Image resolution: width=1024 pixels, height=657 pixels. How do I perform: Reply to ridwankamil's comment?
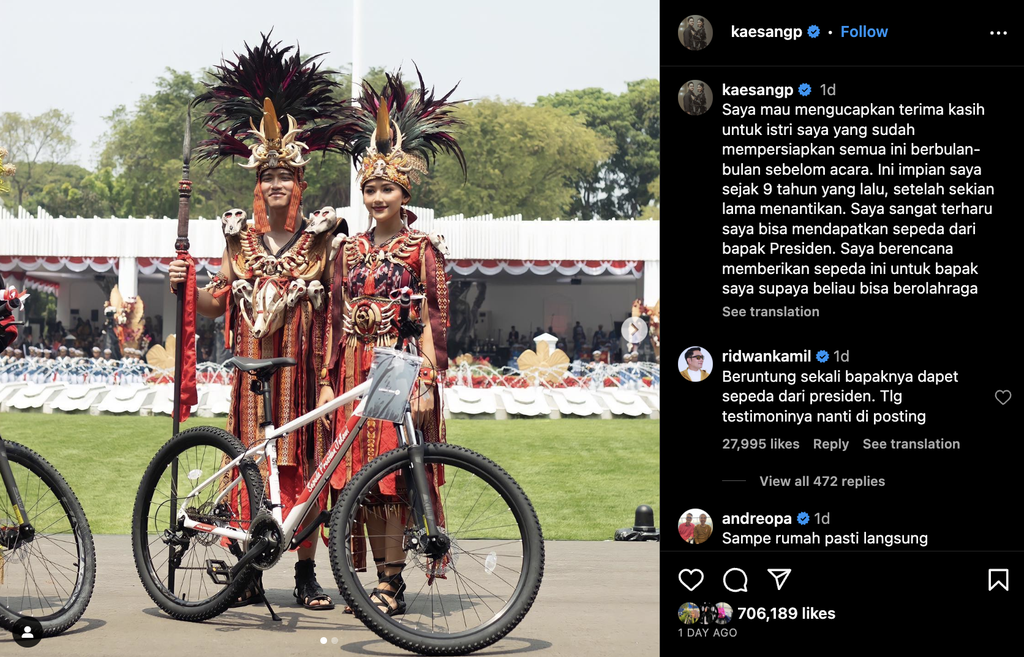click(x=831, y=444)
